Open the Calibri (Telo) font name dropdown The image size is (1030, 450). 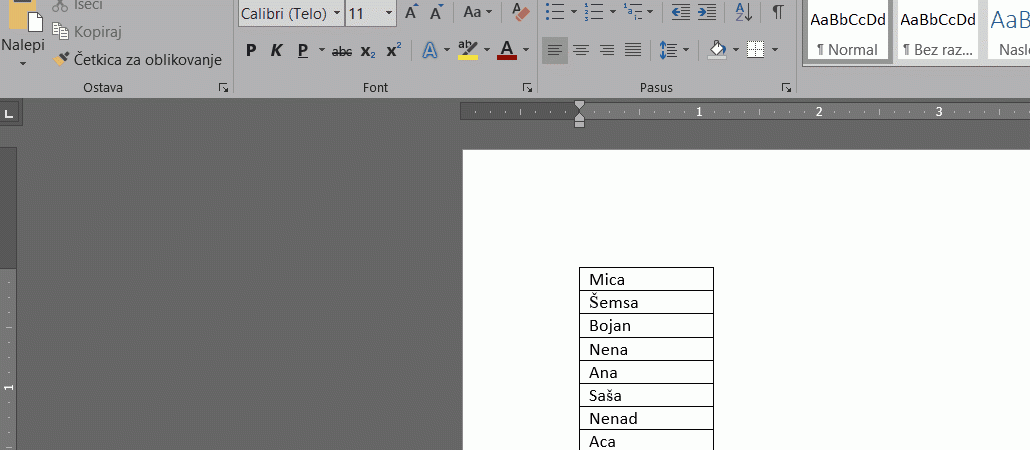click(336, 14)
